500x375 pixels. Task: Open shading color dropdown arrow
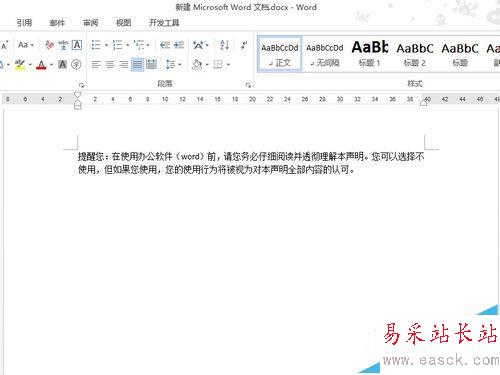[207, 64]
